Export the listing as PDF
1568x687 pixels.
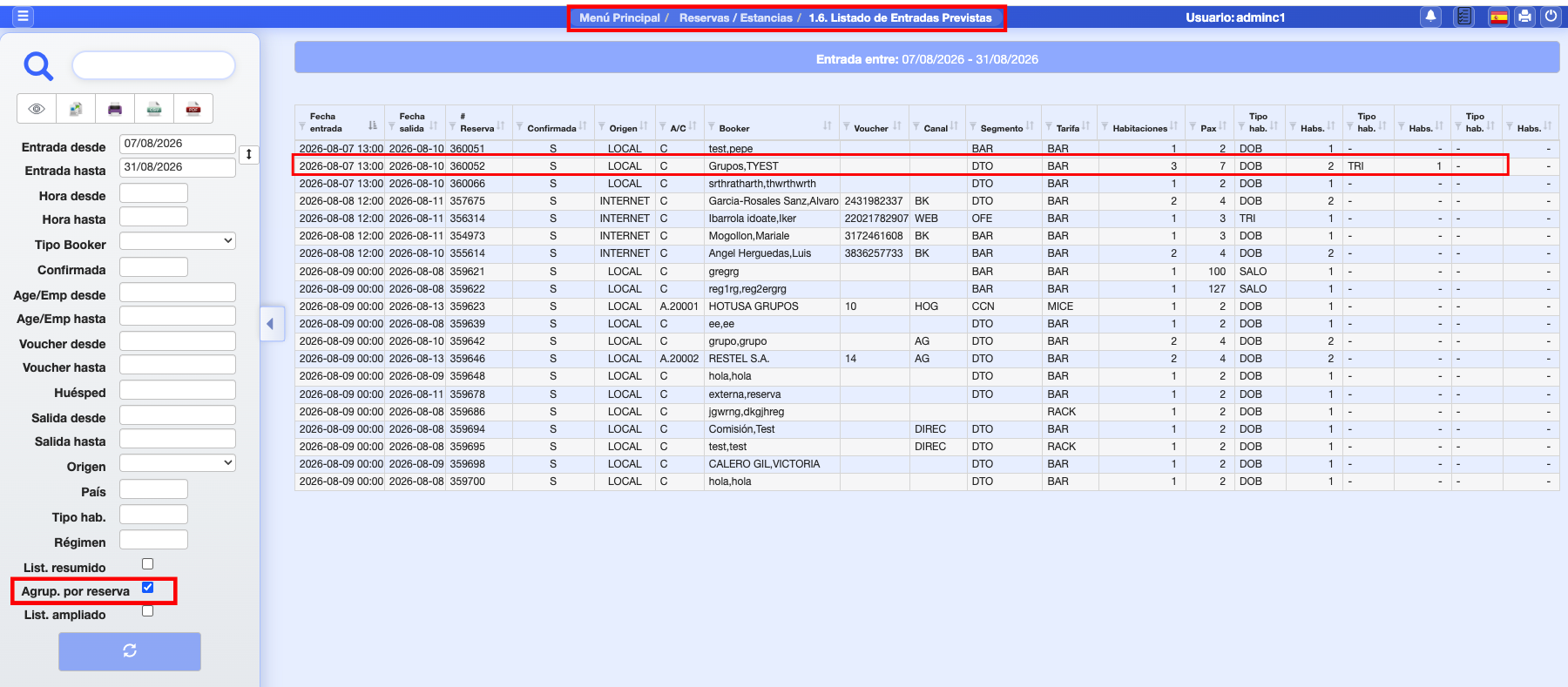193,109
